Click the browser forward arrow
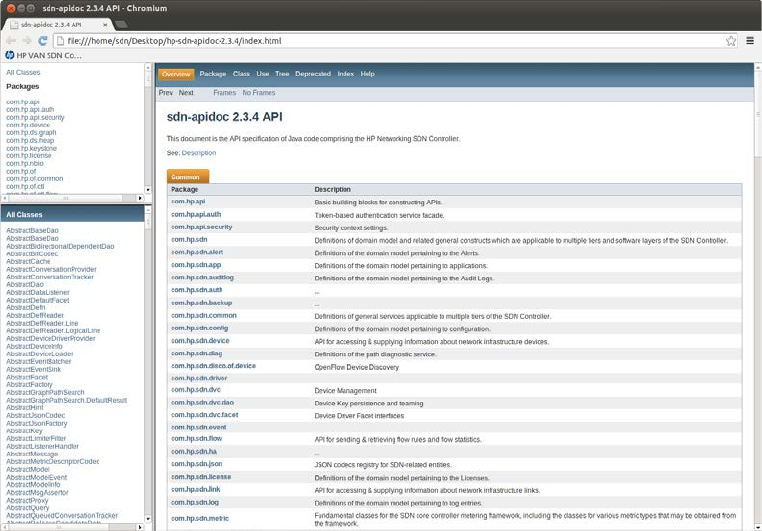The image size is (762, 531). [x=27, y=41]
